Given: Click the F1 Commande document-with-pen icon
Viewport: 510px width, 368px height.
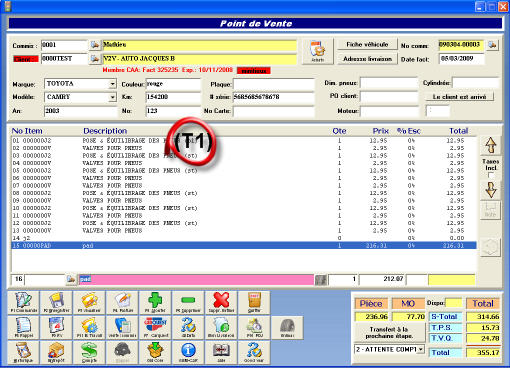Looking at the screenshot, I should 24,302.
